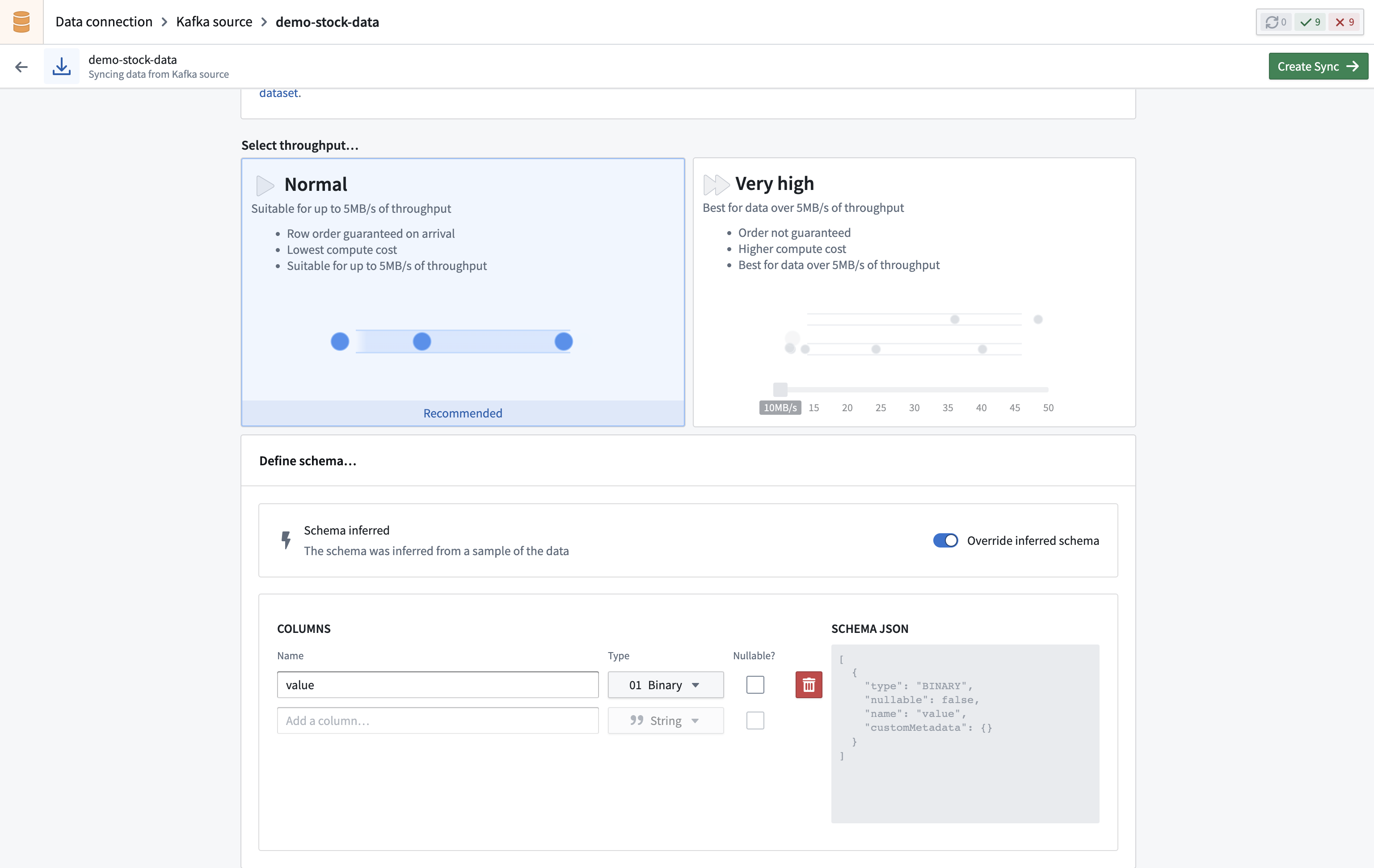1374x868 pixels.
Task: Click the red X status showing 9 failed
Action: point(1344,22)
